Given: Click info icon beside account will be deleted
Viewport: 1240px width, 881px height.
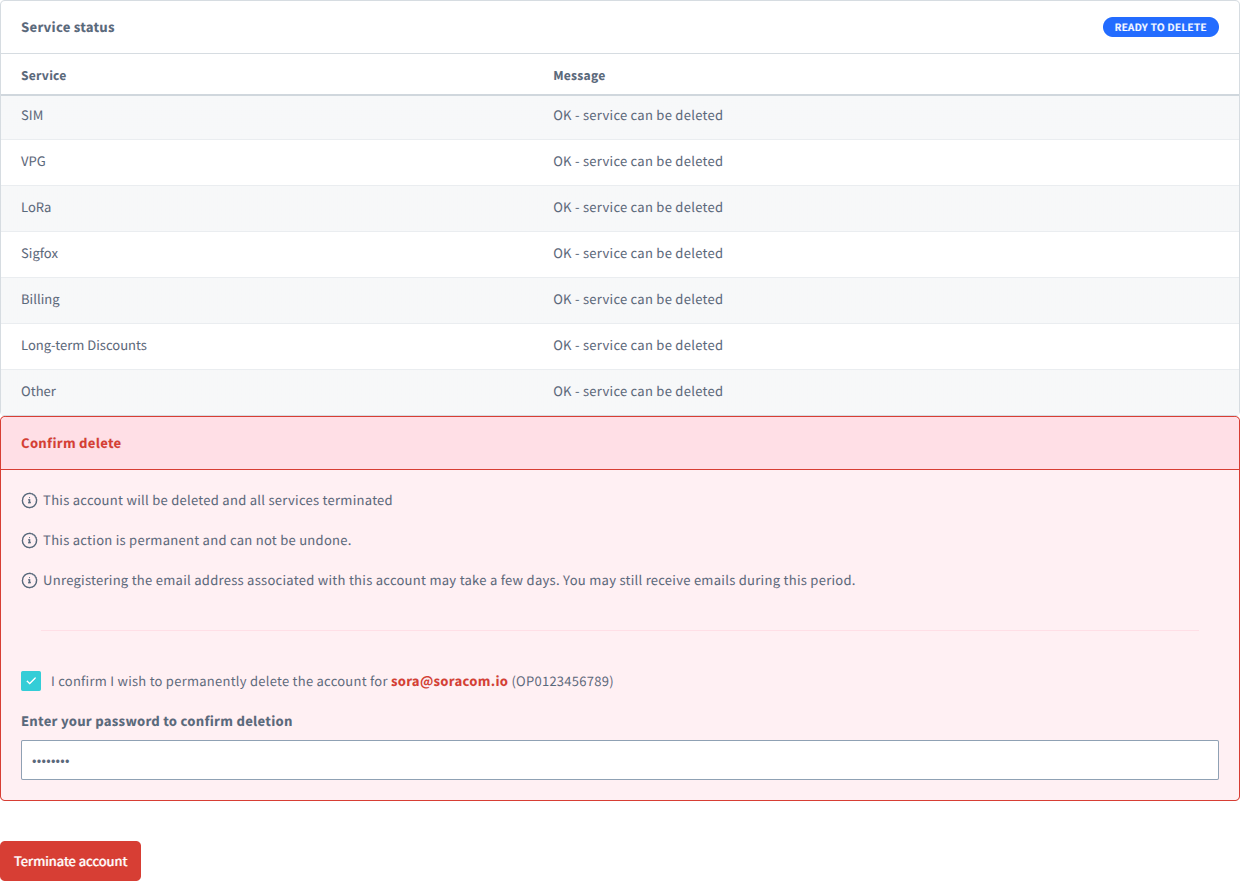Looking at the screenshot, I should (29, 501).
